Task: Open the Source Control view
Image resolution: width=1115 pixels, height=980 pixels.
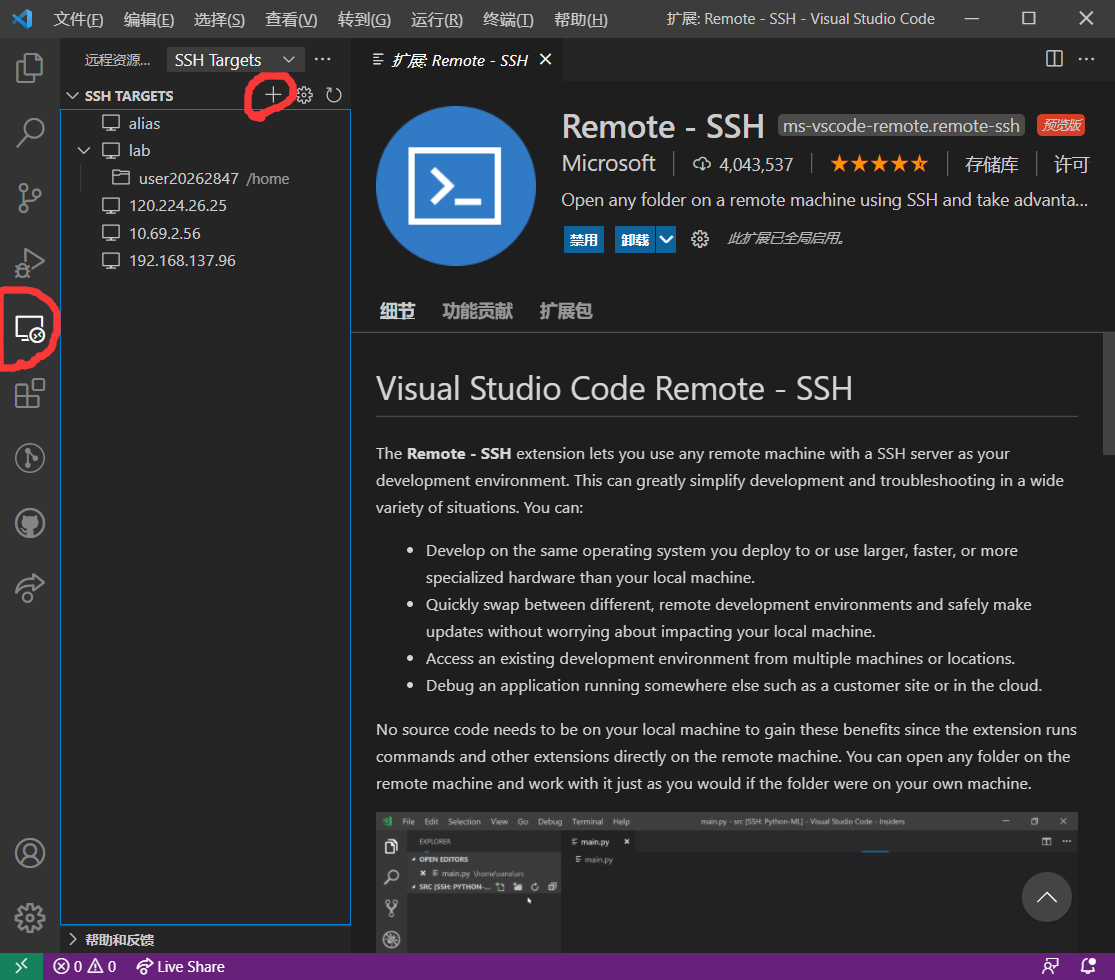Action: 29,198
